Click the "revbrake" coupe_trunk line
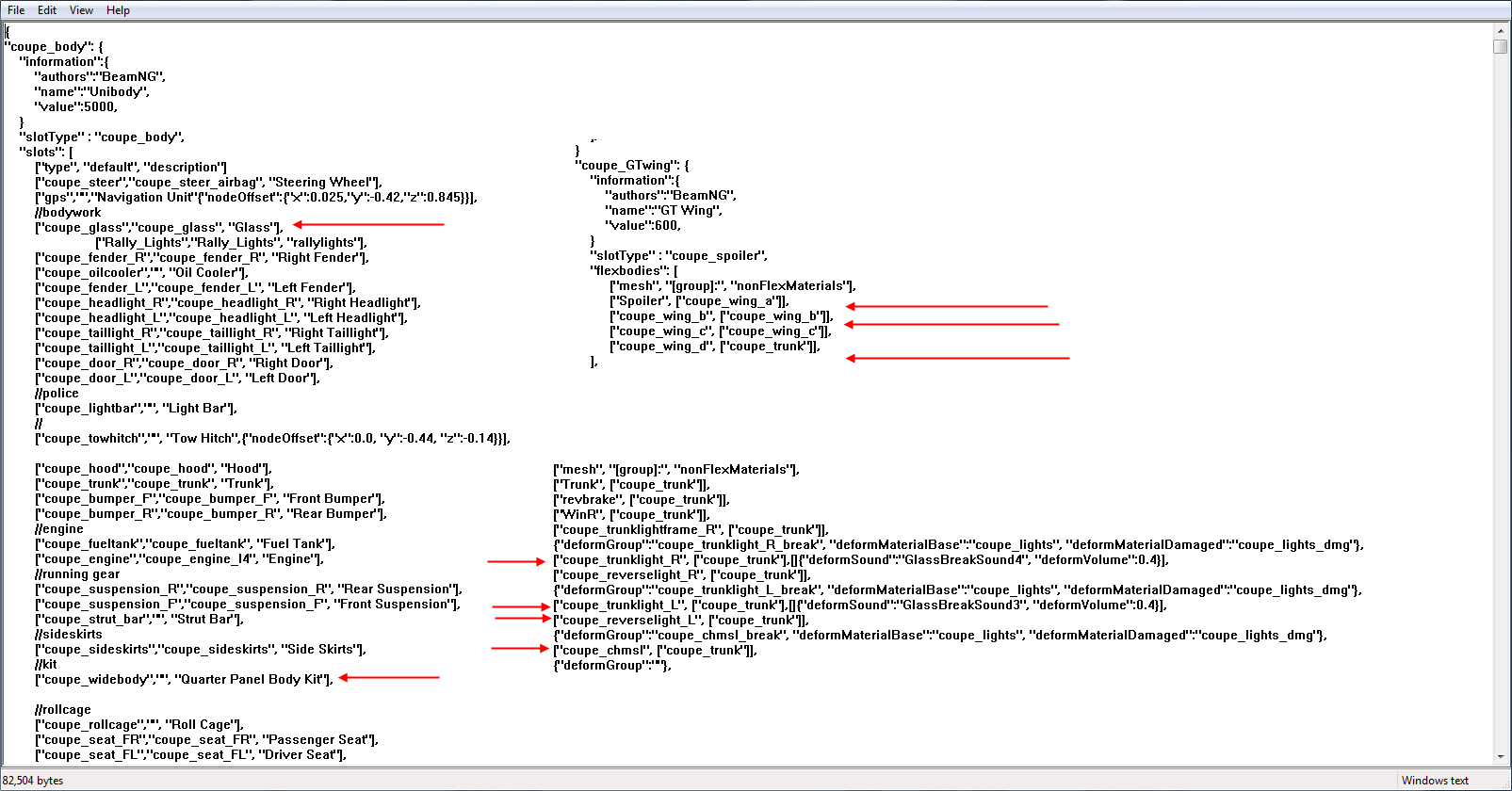The image size is (1512, 791). [641, 499]
